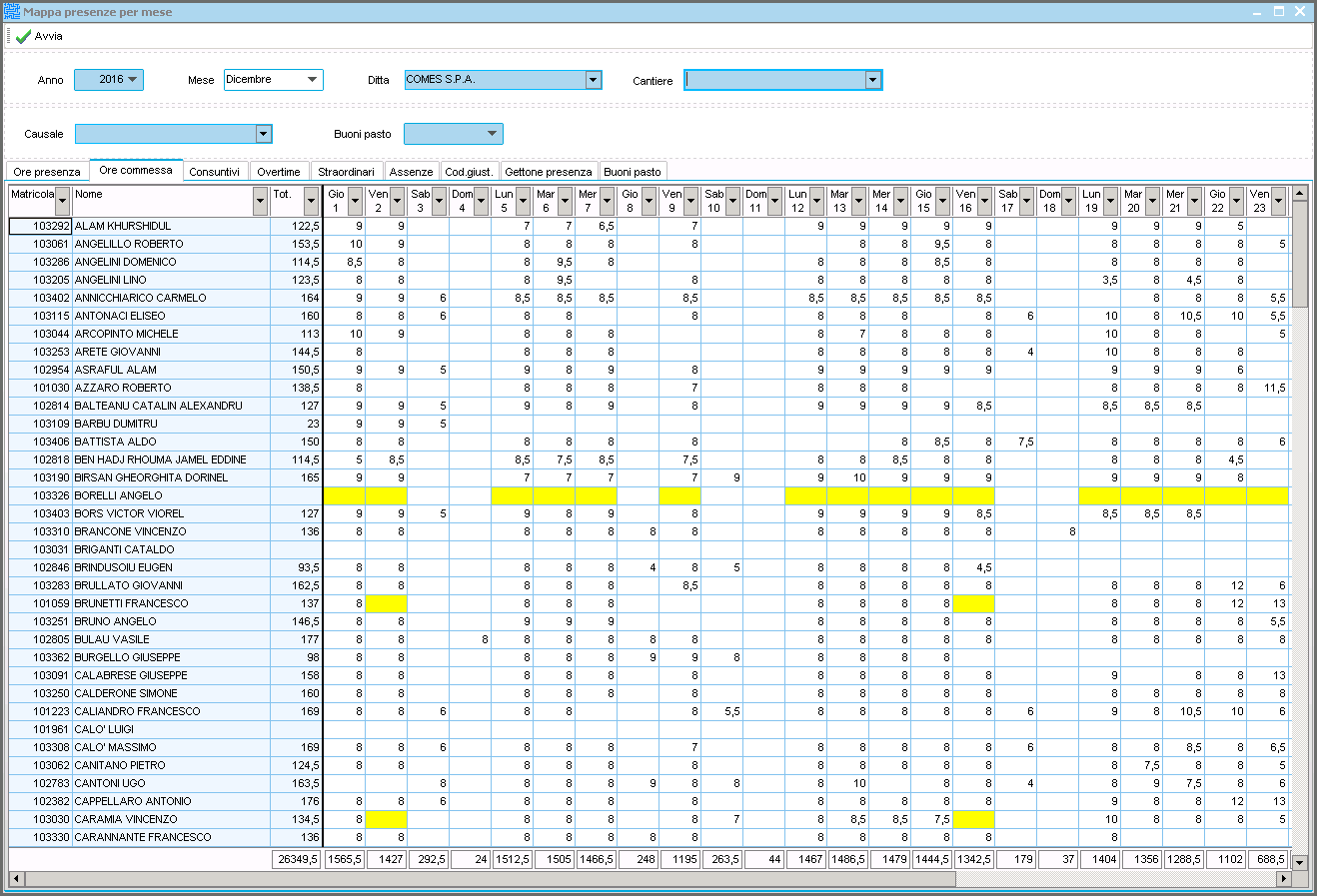Switch to the Consuntivi tab
Screen dimensions: 1317x896
coord(215,172)
